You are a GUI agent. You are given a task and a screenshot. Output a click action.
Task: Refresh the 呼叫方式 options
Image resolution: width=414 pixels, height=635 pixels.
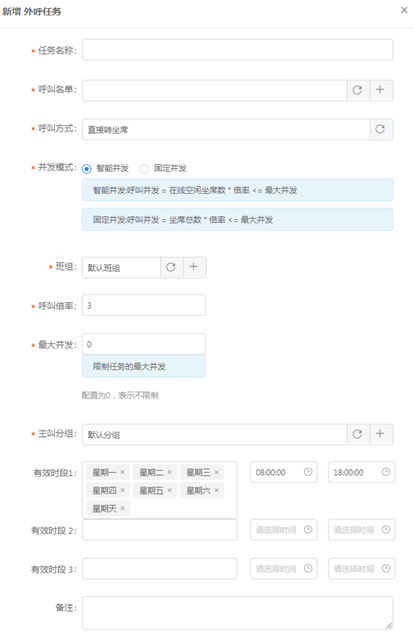tap(380, 129)
